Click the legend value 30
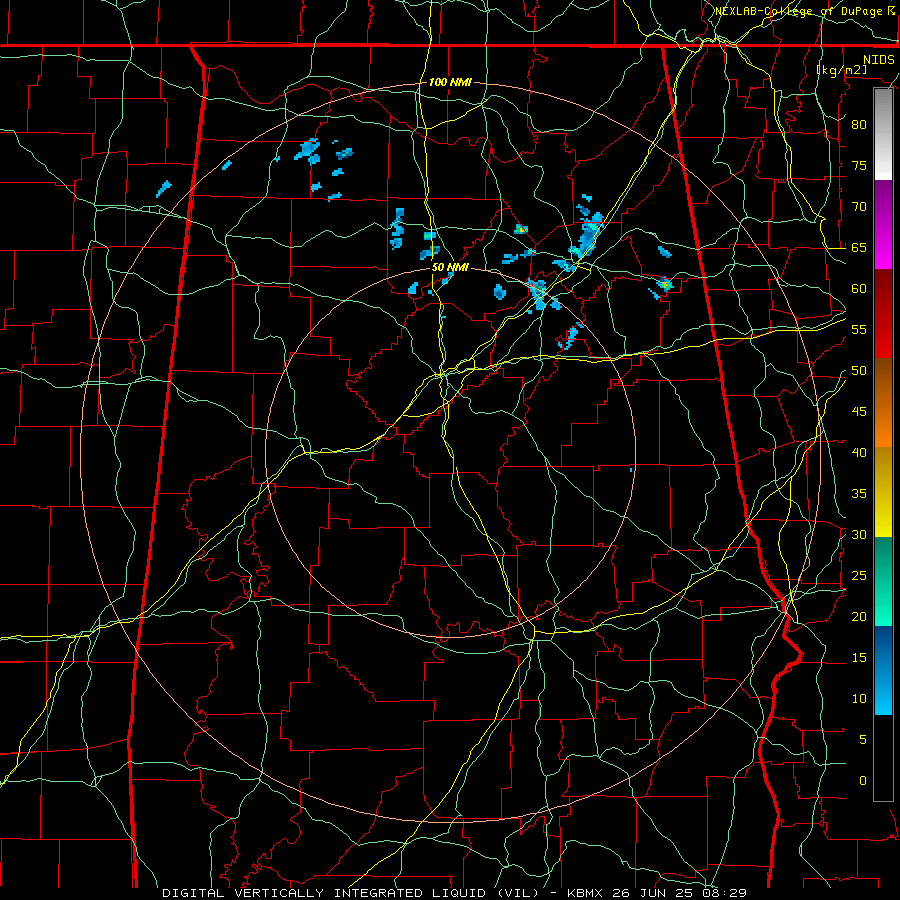Screen dimensions: 900x900 point(859,535)
